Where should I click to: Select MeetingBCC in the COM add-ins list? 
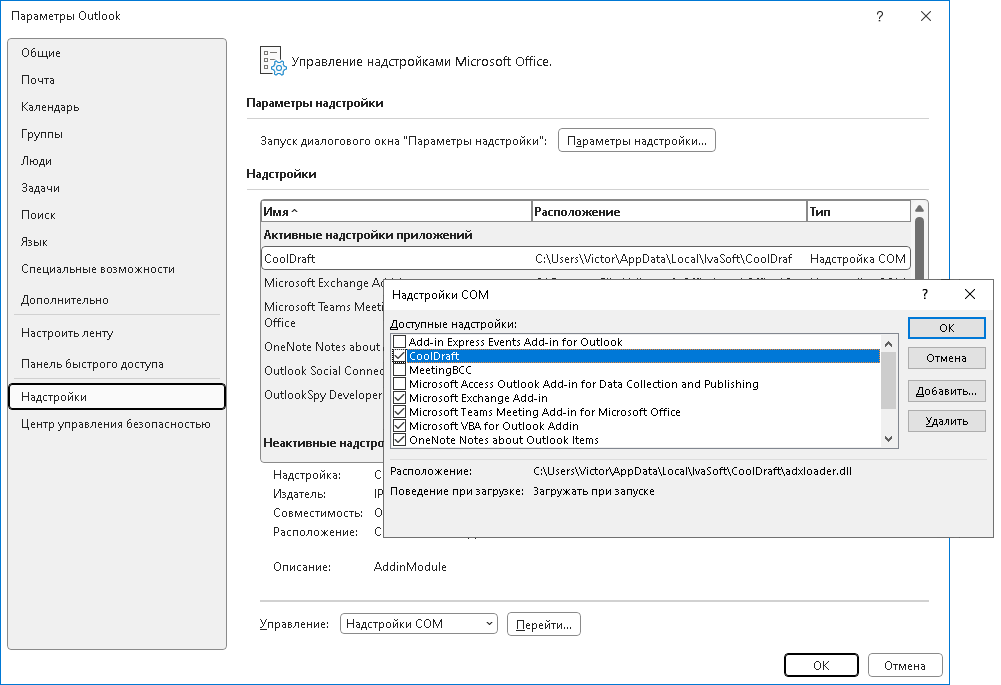pyautogui.click(x=440, y=370)
